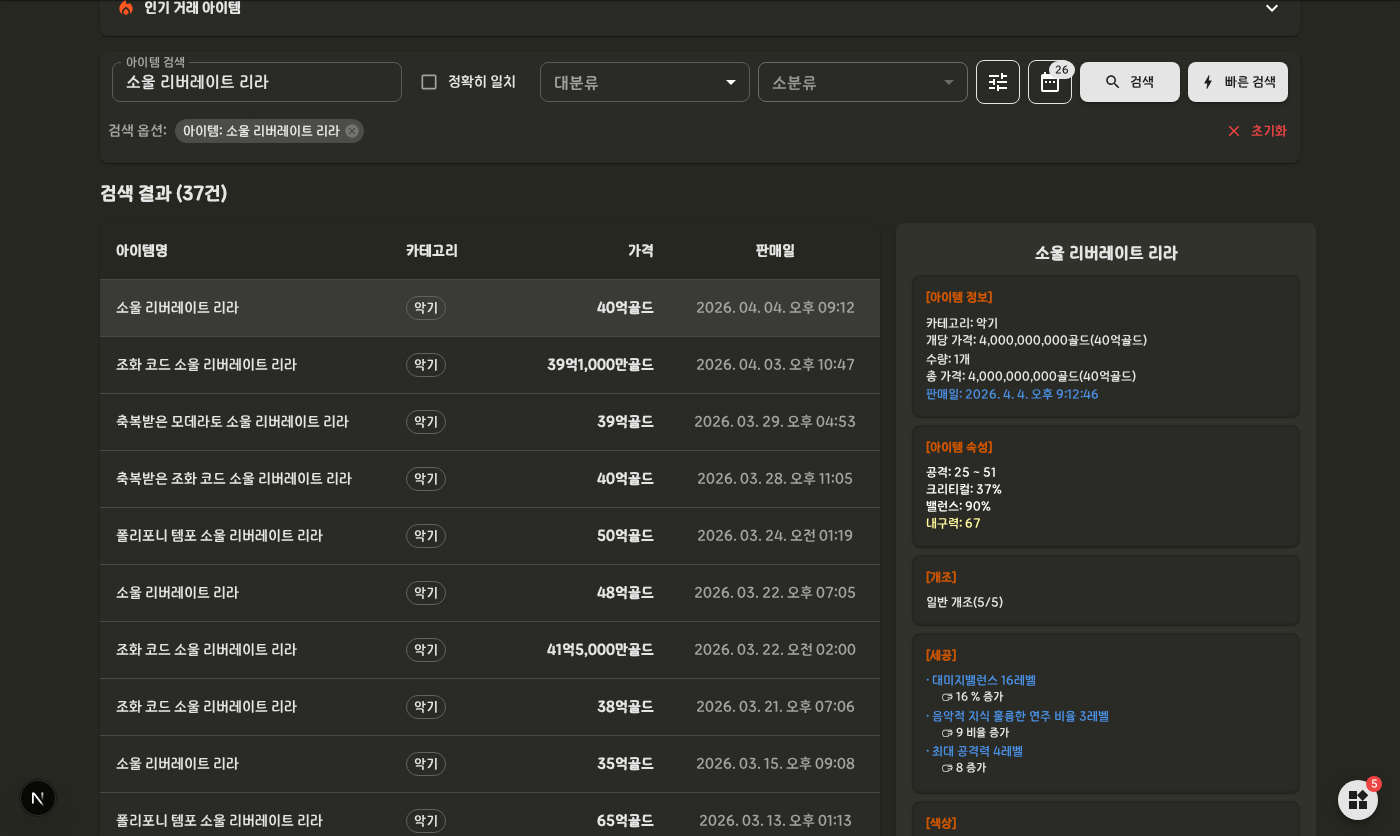The image size is (1400, 836).
Task: Select the 조화 코드 row priced 41억5,000만골드
Action: (490, 650)
